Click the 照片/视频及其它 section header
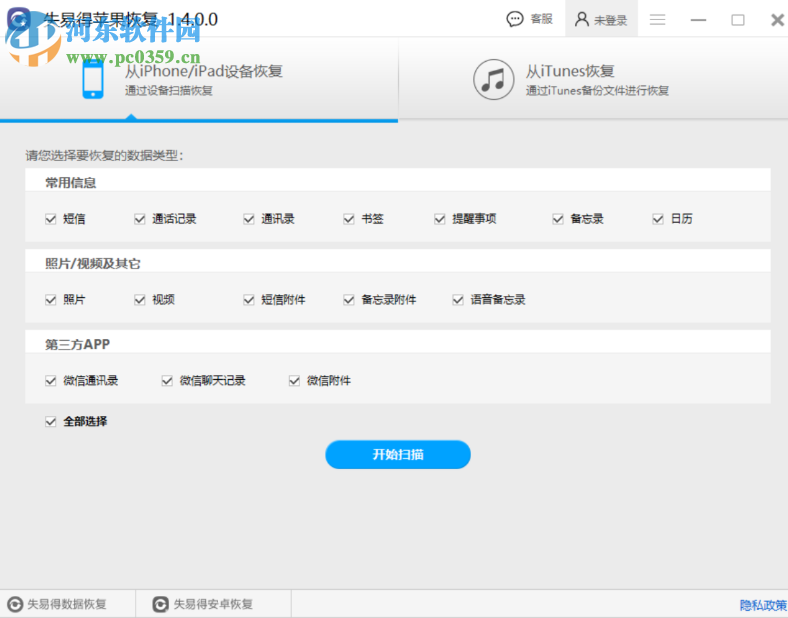This screenshot has width=788, height=618. click(x=93, y=264)
